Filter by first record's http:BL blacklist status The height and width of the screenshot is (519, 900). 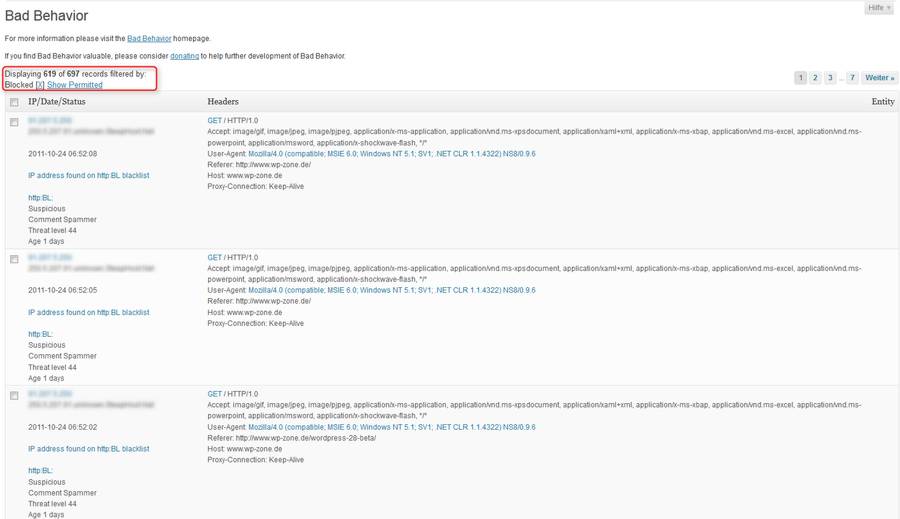click(x=88, y=176)
